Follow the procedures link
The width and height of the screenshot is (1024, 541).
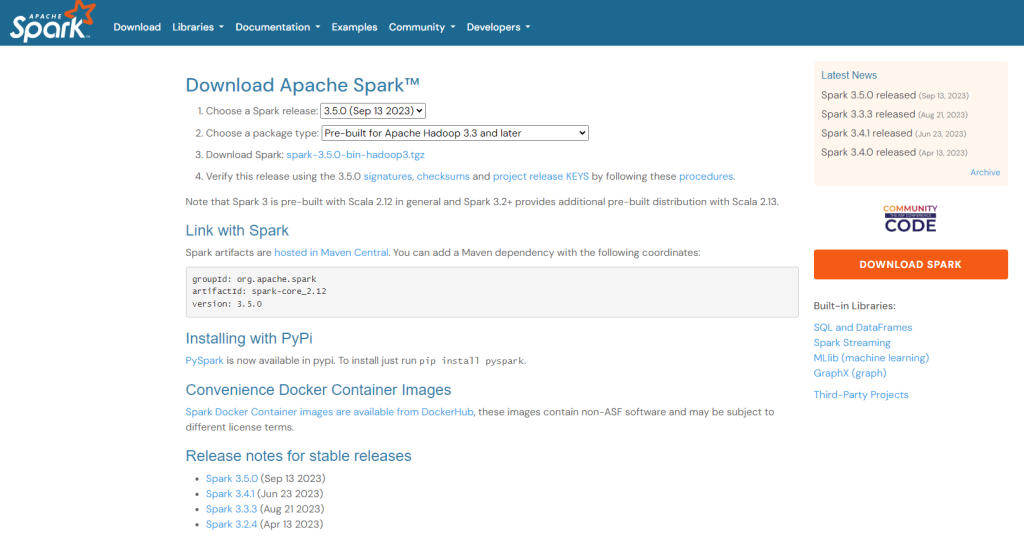[706, 176]
